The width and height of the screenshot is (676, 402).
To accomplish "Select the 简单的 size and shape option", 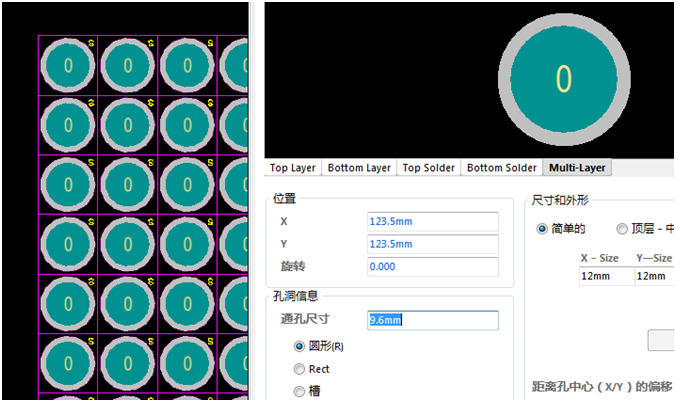I will (543, 229).
